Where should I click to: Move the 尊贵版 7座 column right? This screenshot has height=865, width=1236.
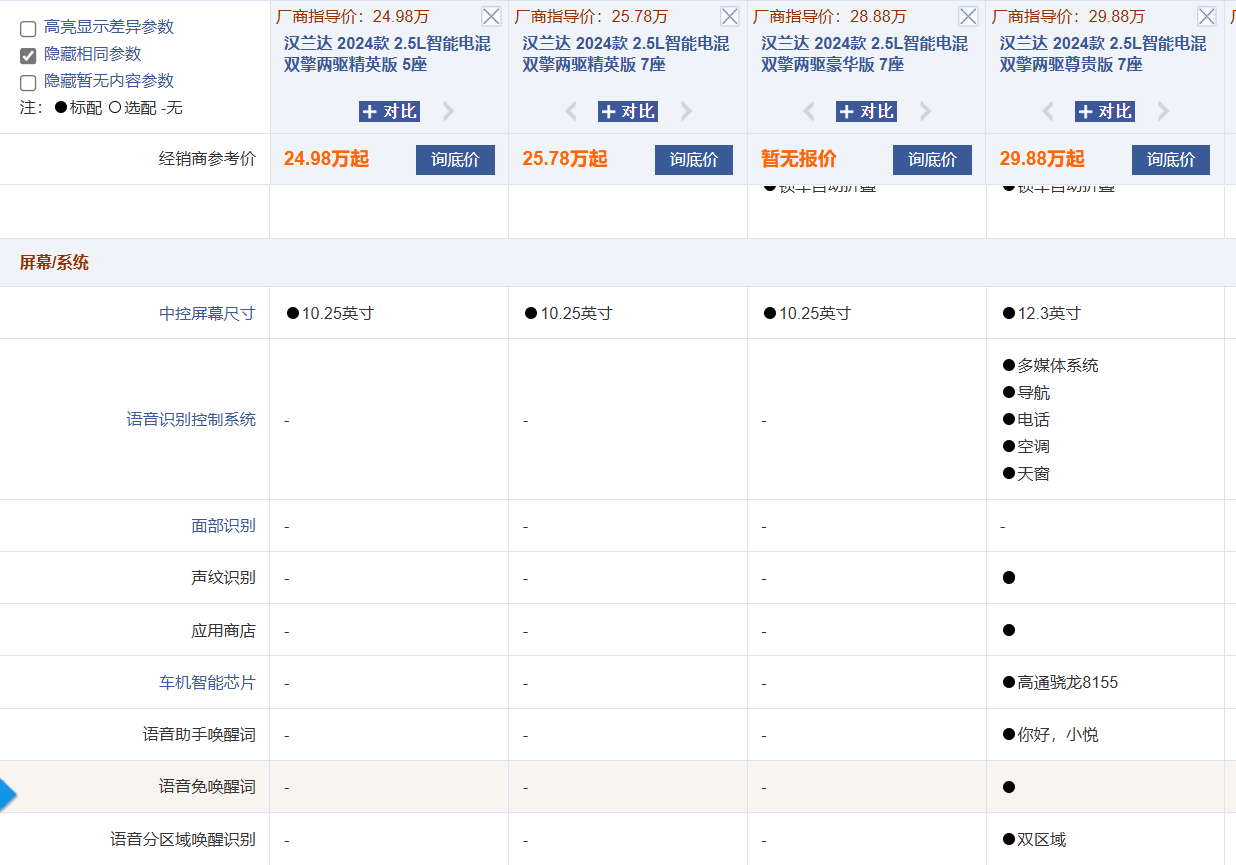(x=1164, y=111)
